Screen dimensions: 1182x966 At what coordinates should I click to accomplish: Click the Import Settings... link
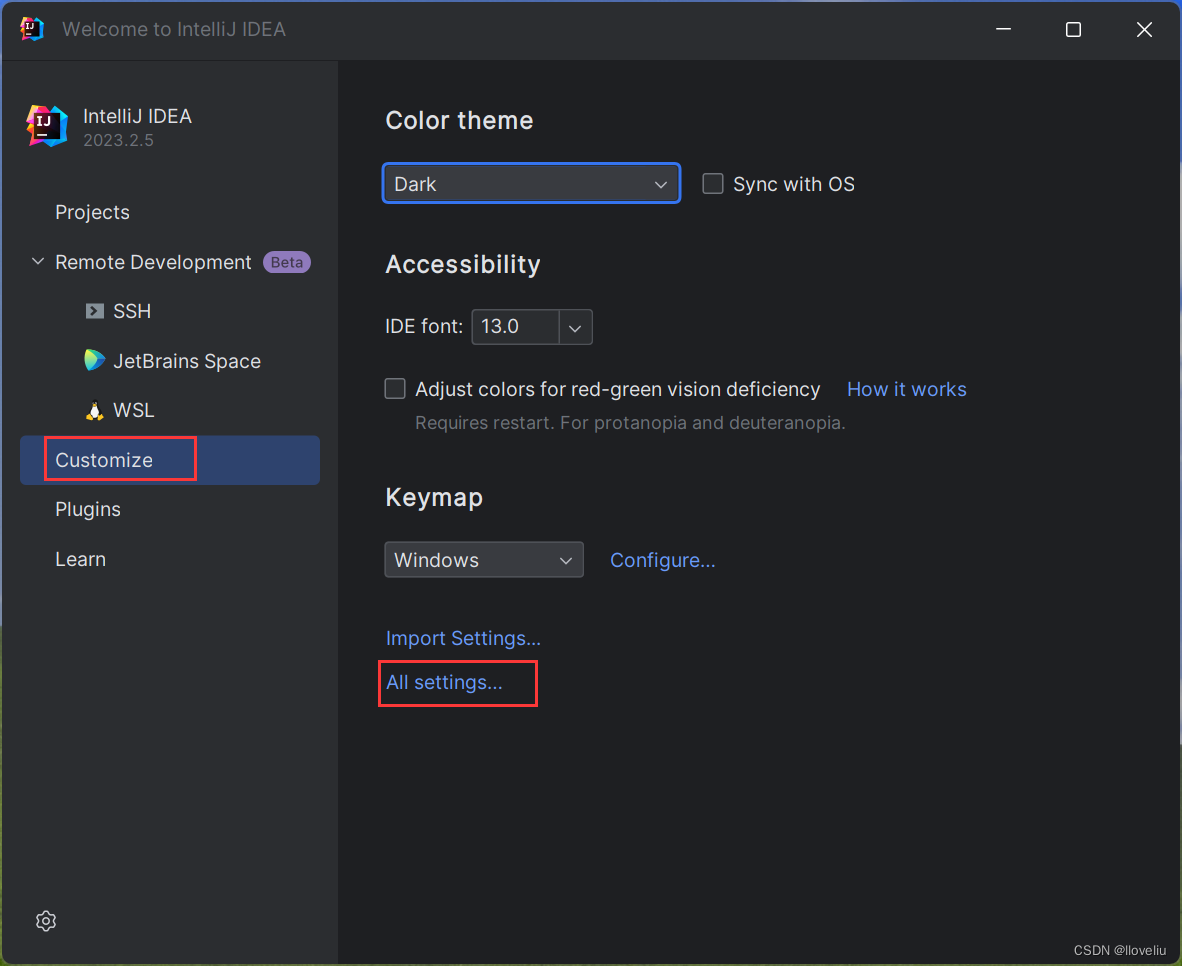(x=463, y=638)
